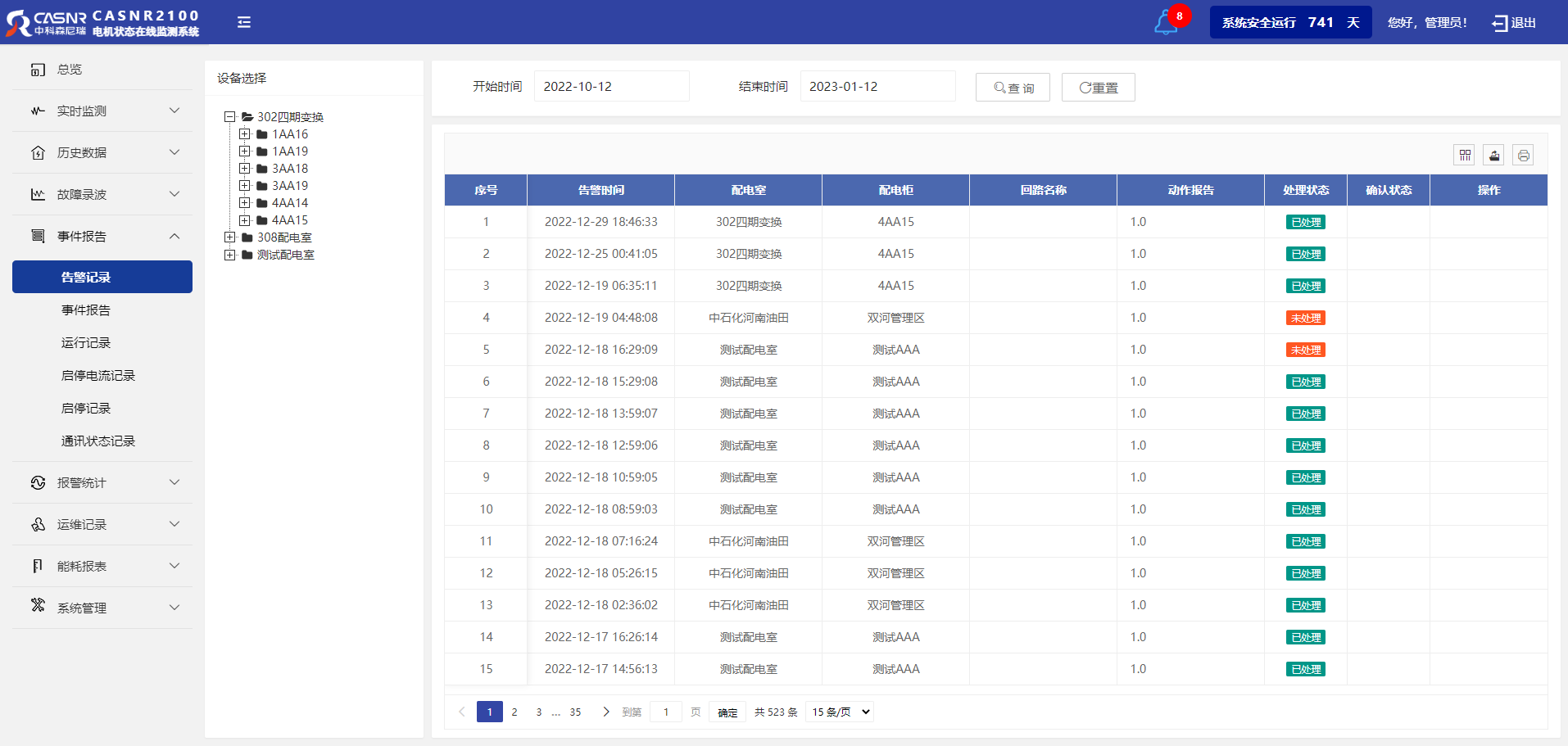Click the 总览 overview icon
1568x746 pixels.
point(38,70)
